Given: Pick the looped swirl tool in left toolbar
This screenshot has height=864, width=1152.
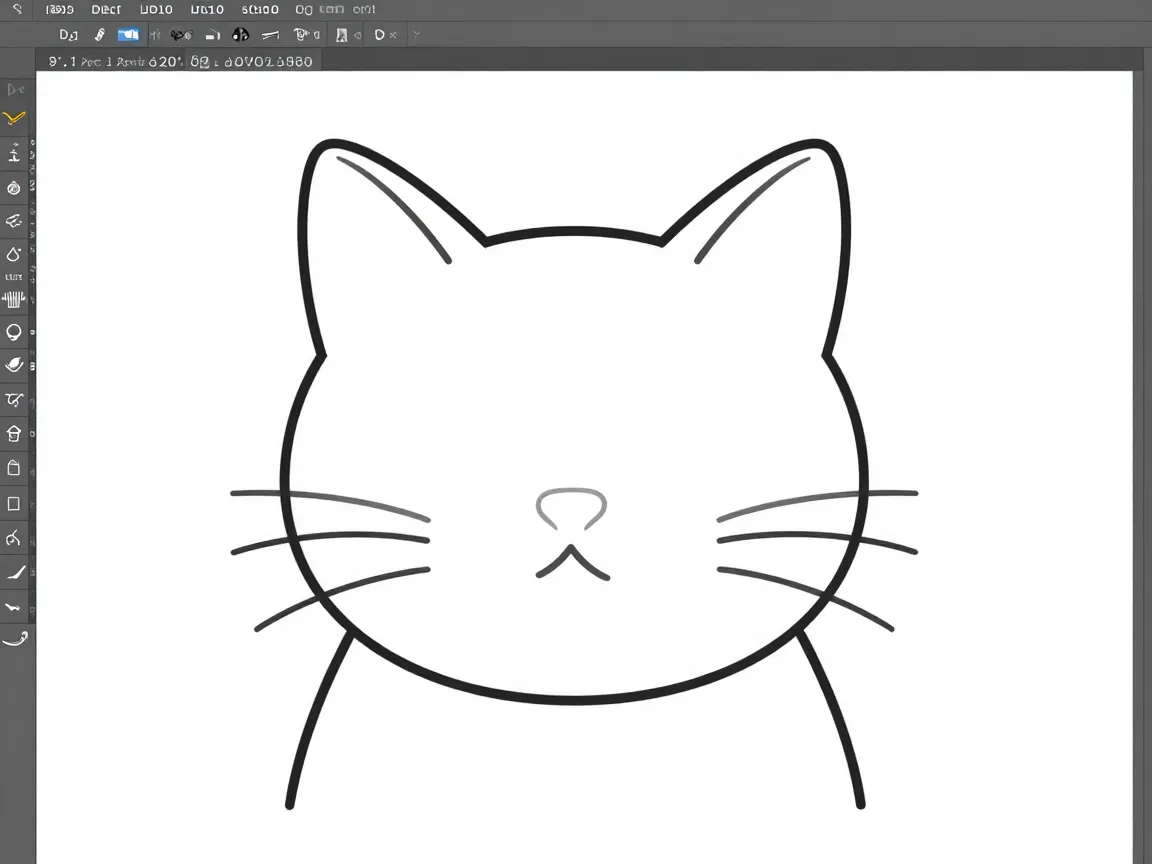Looking at the screenshot, I should coord(14,400).
